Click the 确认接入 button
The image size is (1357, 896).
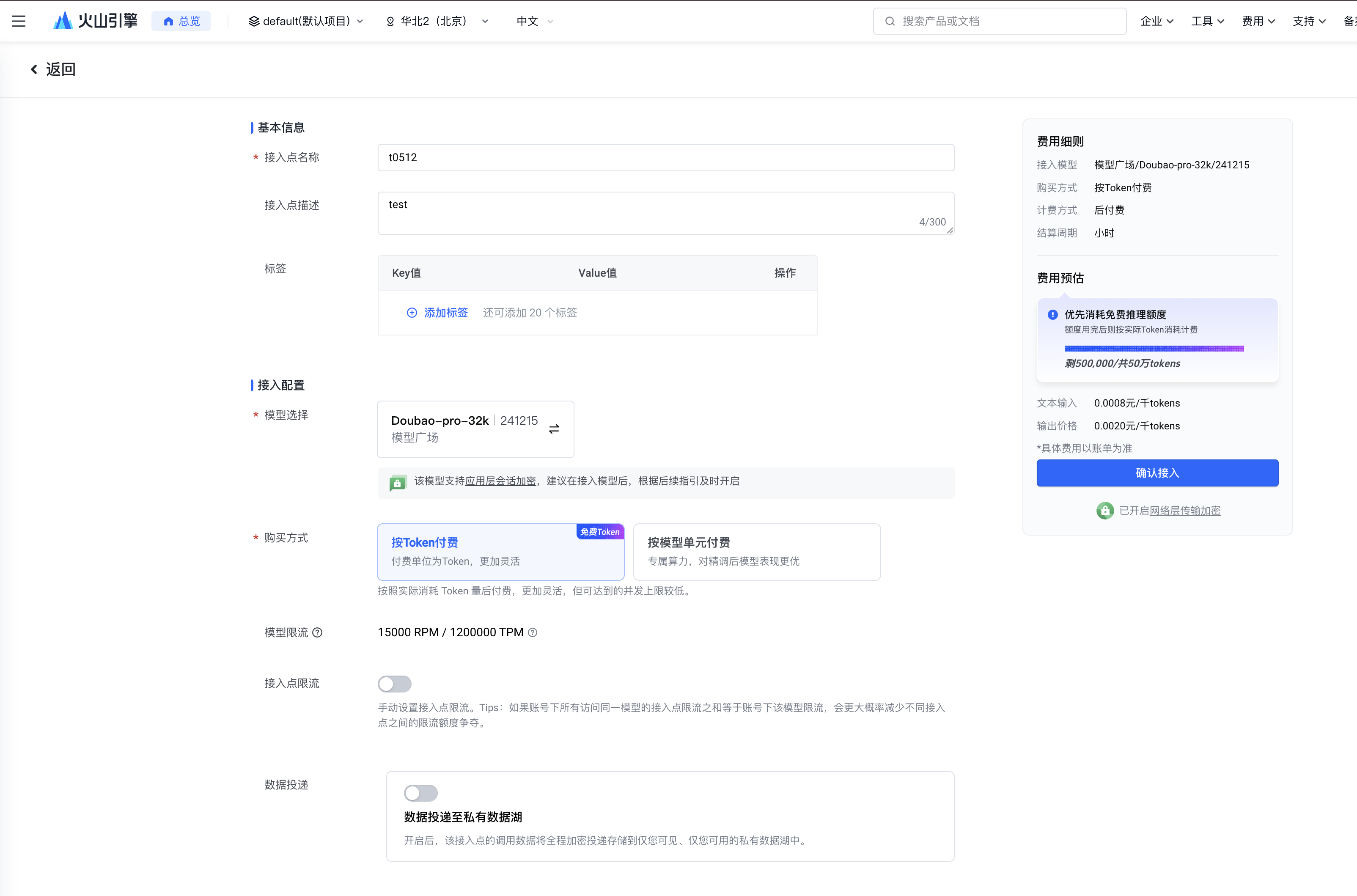pyautogui.click(x=1157, y=473)
